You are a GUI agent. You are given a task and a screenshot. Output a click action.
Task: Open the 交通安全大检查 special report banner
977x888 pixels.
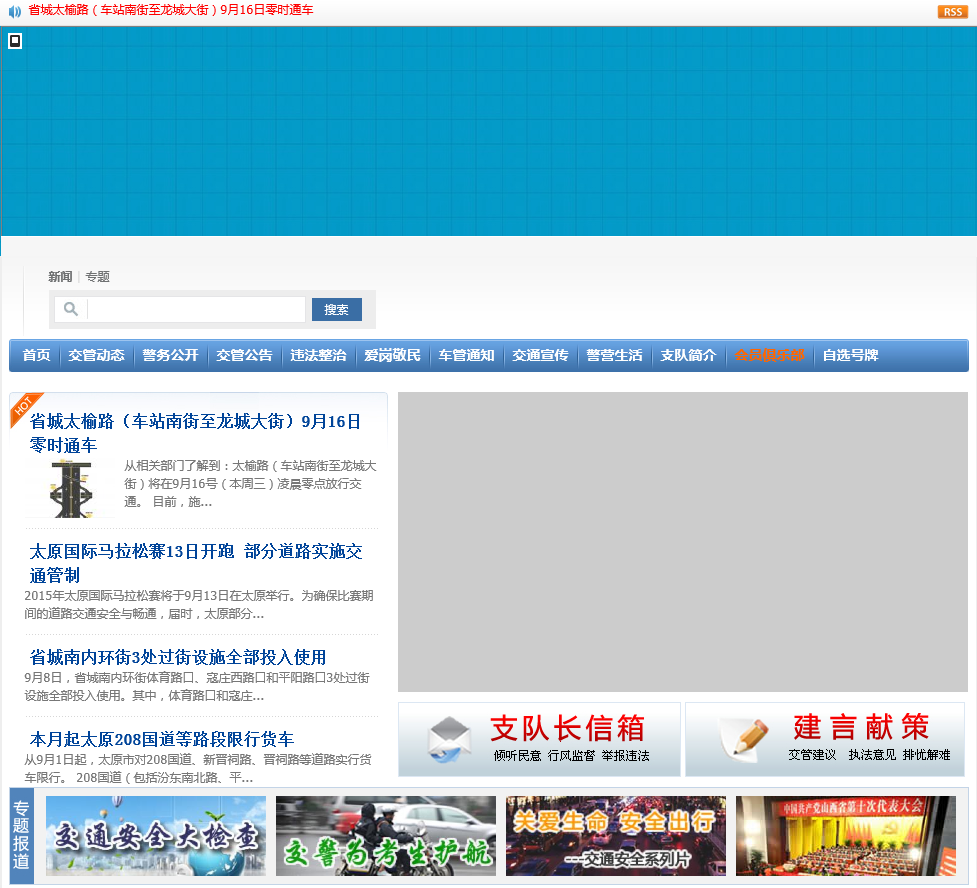click(156, 836)
